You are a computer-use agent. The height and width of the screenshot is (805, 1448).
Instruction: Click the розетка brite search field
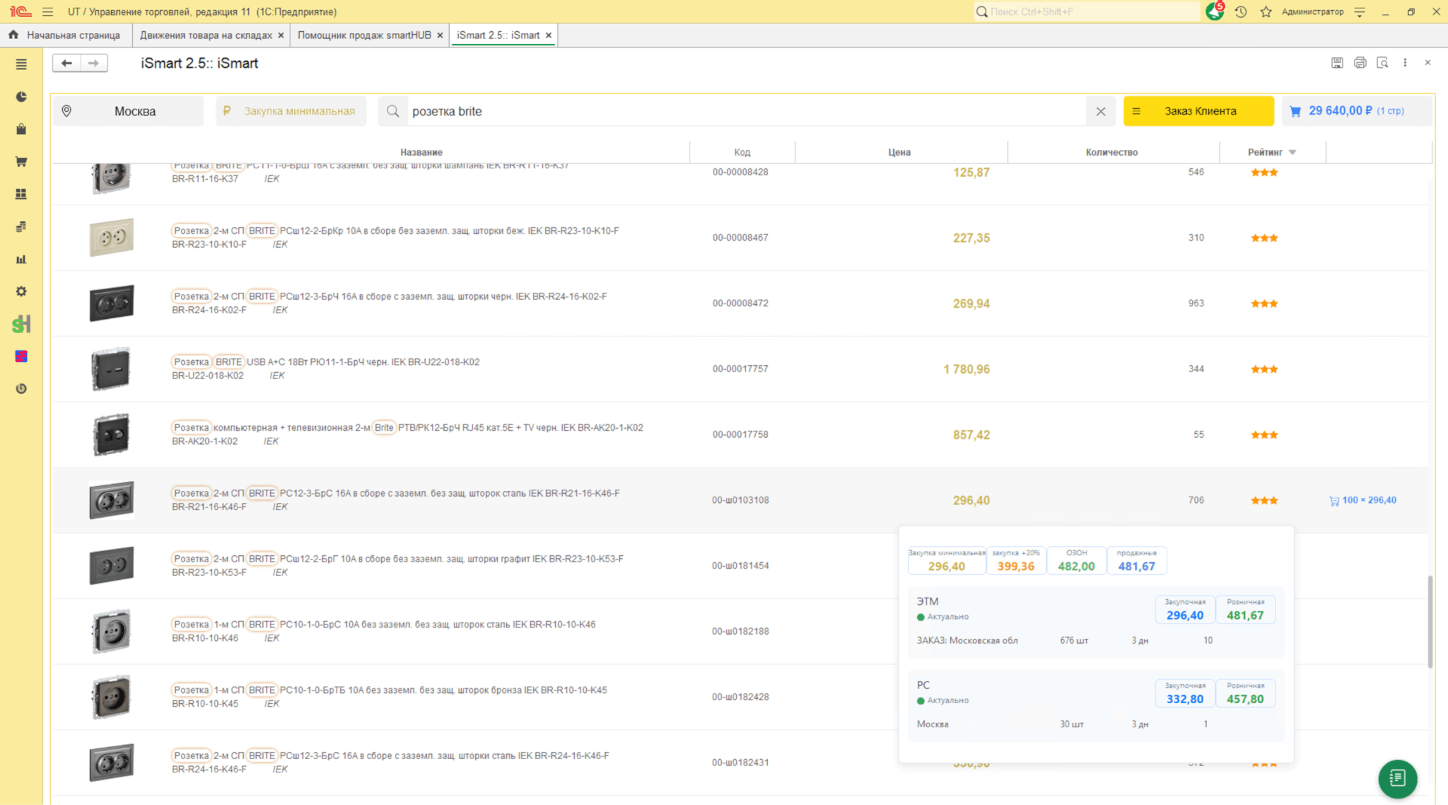point(740,111)
